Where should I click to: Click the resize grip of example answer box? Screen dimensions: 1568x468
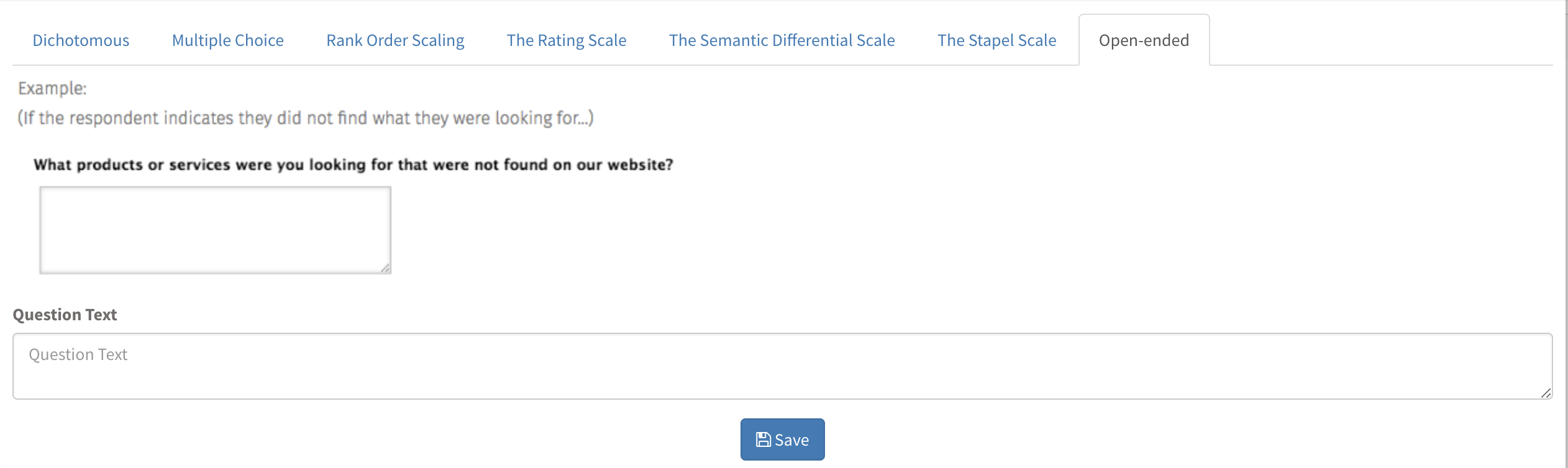pos(385,268)
